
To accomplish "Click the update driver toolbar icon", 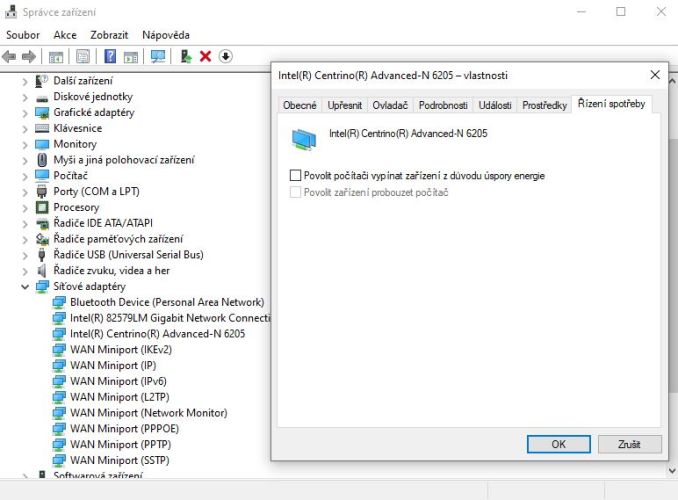I will coord(186,56).
